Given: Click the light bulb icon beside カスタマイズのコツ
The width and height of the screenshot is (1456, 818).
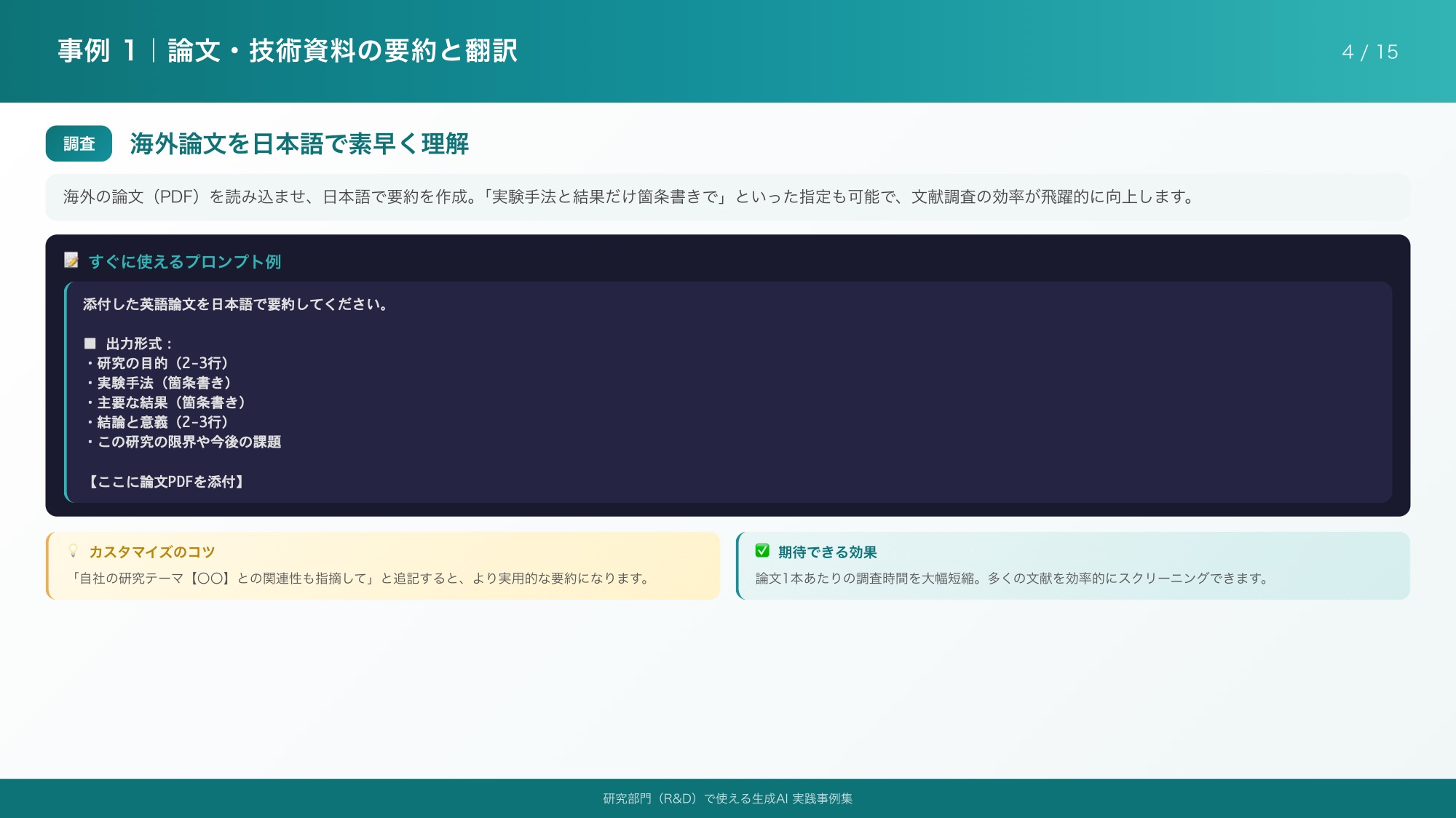Looking at the screenshot, I should [73, 551].
